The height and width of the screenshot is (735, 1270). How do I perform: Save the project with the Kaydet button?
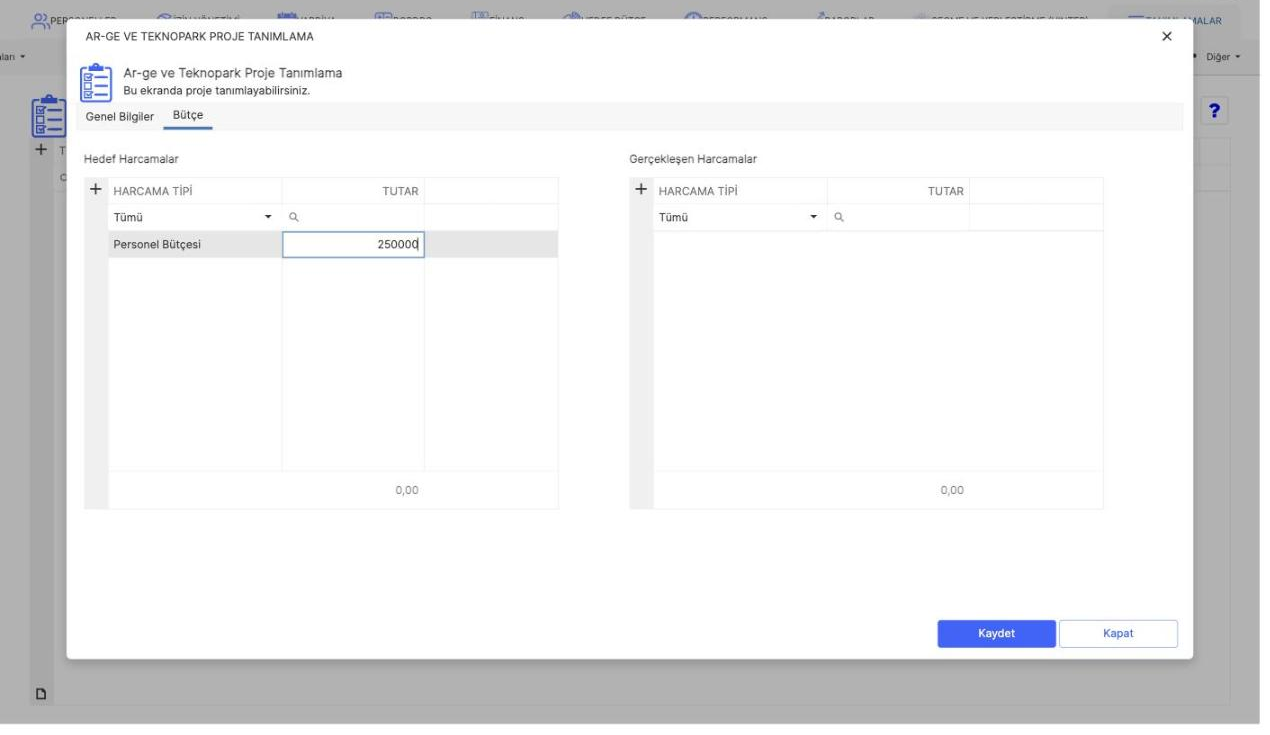tap(996, 633)
